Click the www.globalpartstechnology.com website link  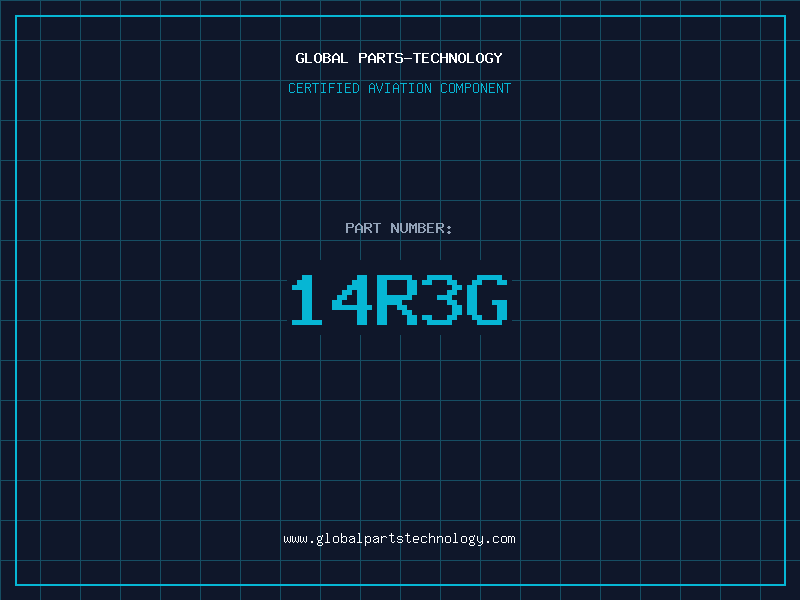tap(399, 539)
